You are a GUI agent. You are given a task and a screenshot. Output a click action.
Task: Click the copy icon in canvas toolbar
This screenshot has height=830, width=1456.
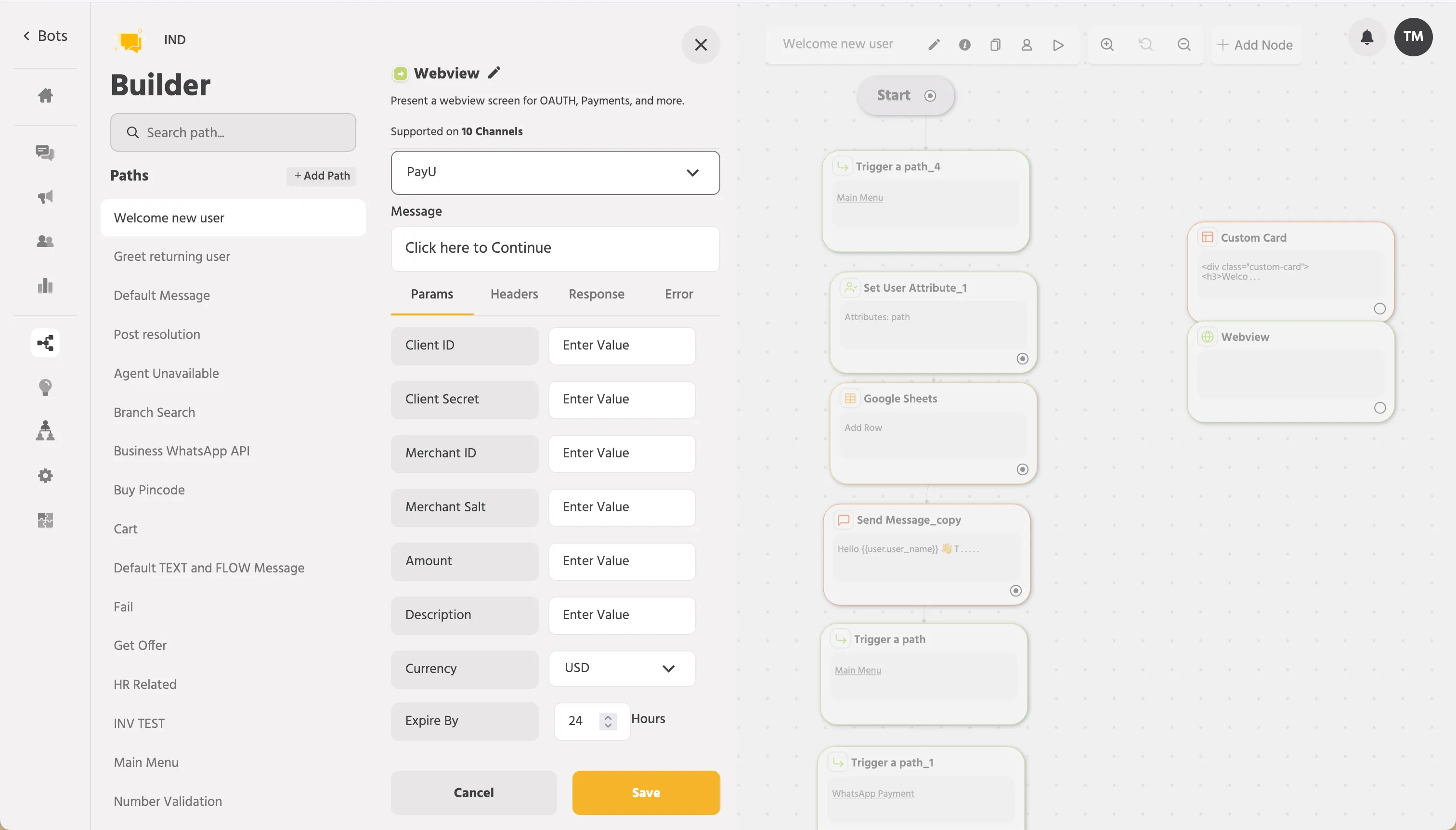tap(995, 44)
